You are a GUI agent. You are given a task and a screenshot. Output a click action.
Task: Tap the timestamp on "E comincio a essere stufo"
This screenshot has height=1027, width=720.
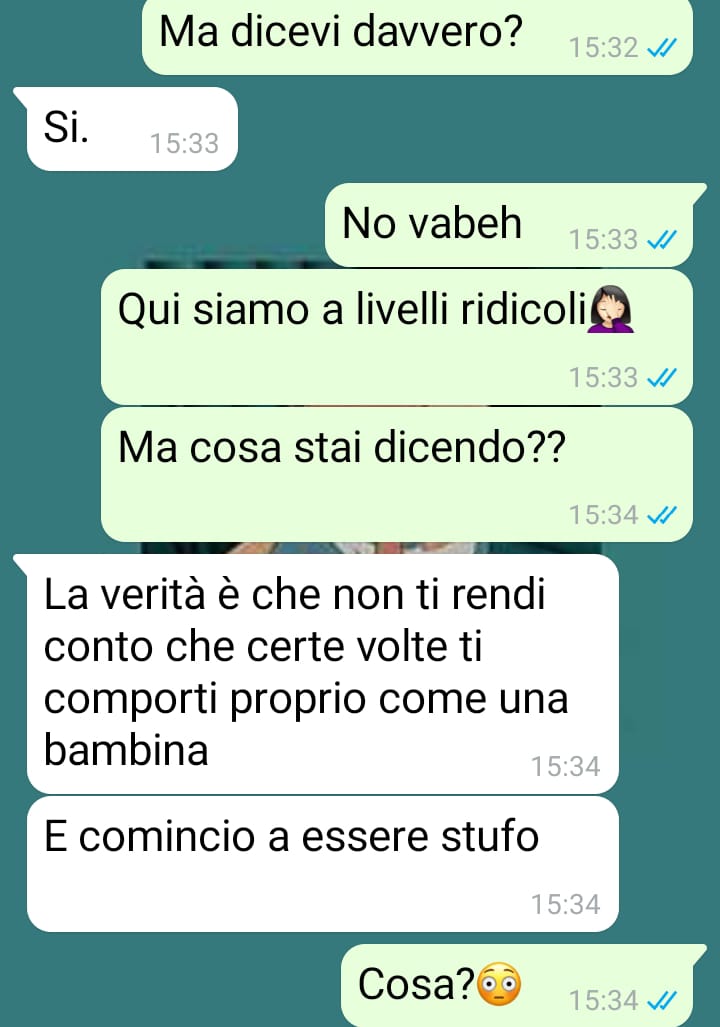point(565,905)
